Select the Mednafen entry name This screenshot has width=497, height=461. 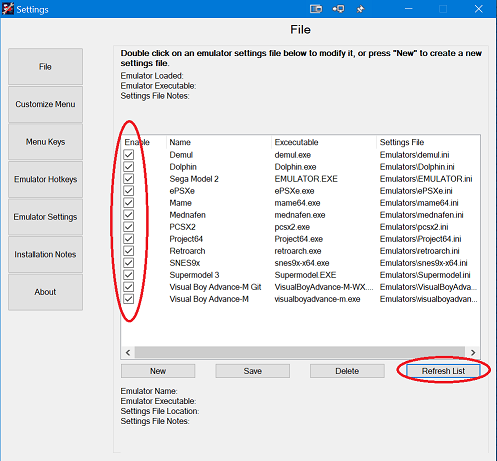coord(187,215)
